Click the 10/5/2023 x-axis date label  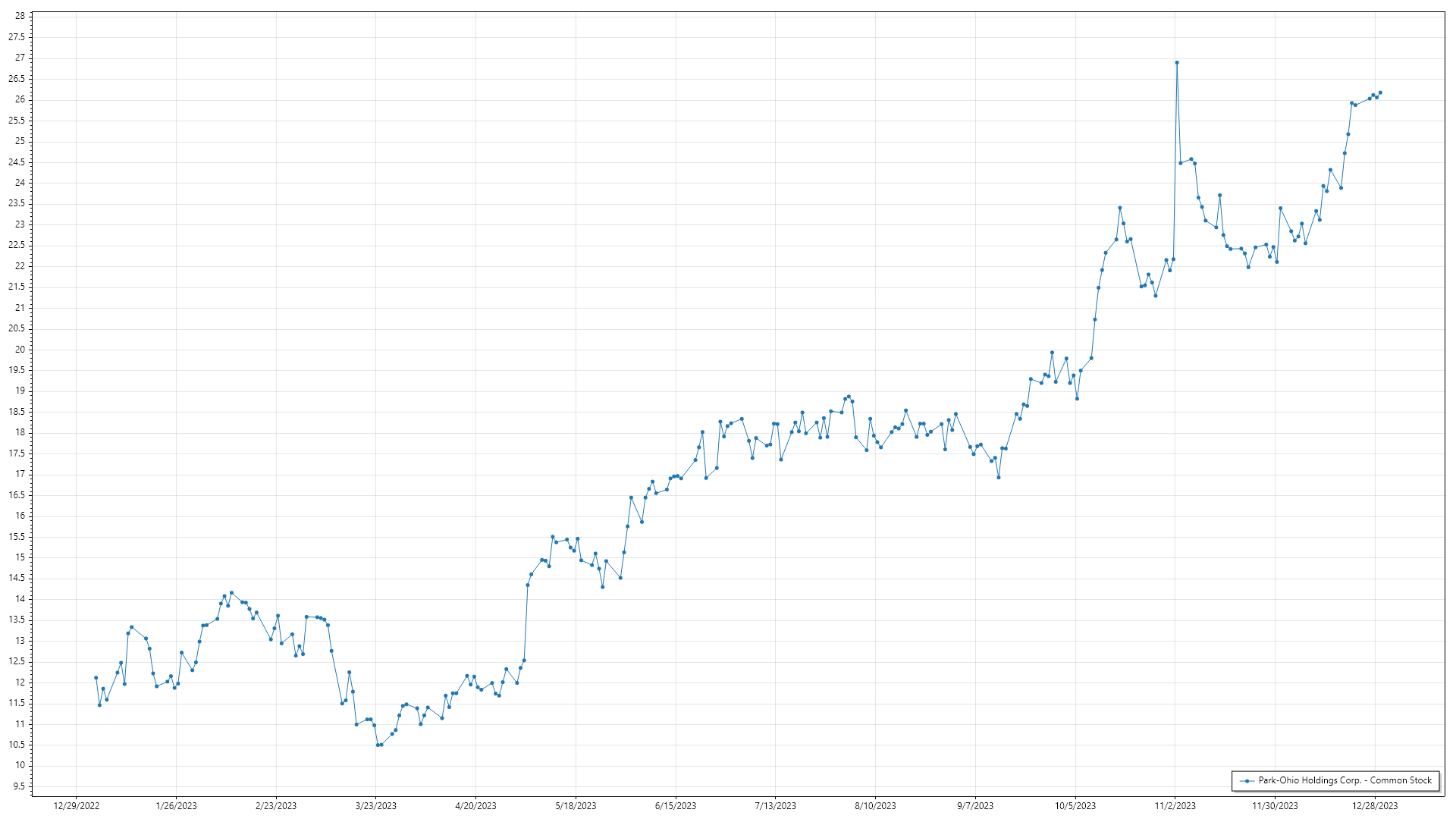point(1075,806)
